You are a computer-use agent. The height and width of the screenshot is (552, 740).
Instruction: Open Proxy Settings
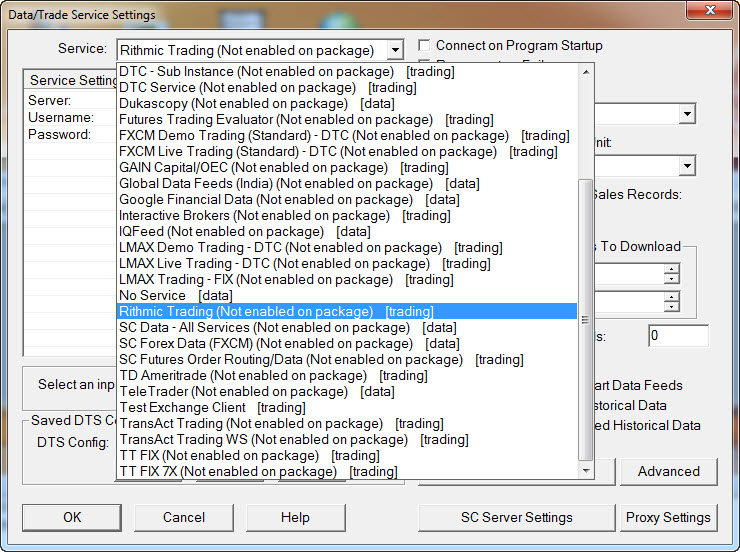(668, 518)
